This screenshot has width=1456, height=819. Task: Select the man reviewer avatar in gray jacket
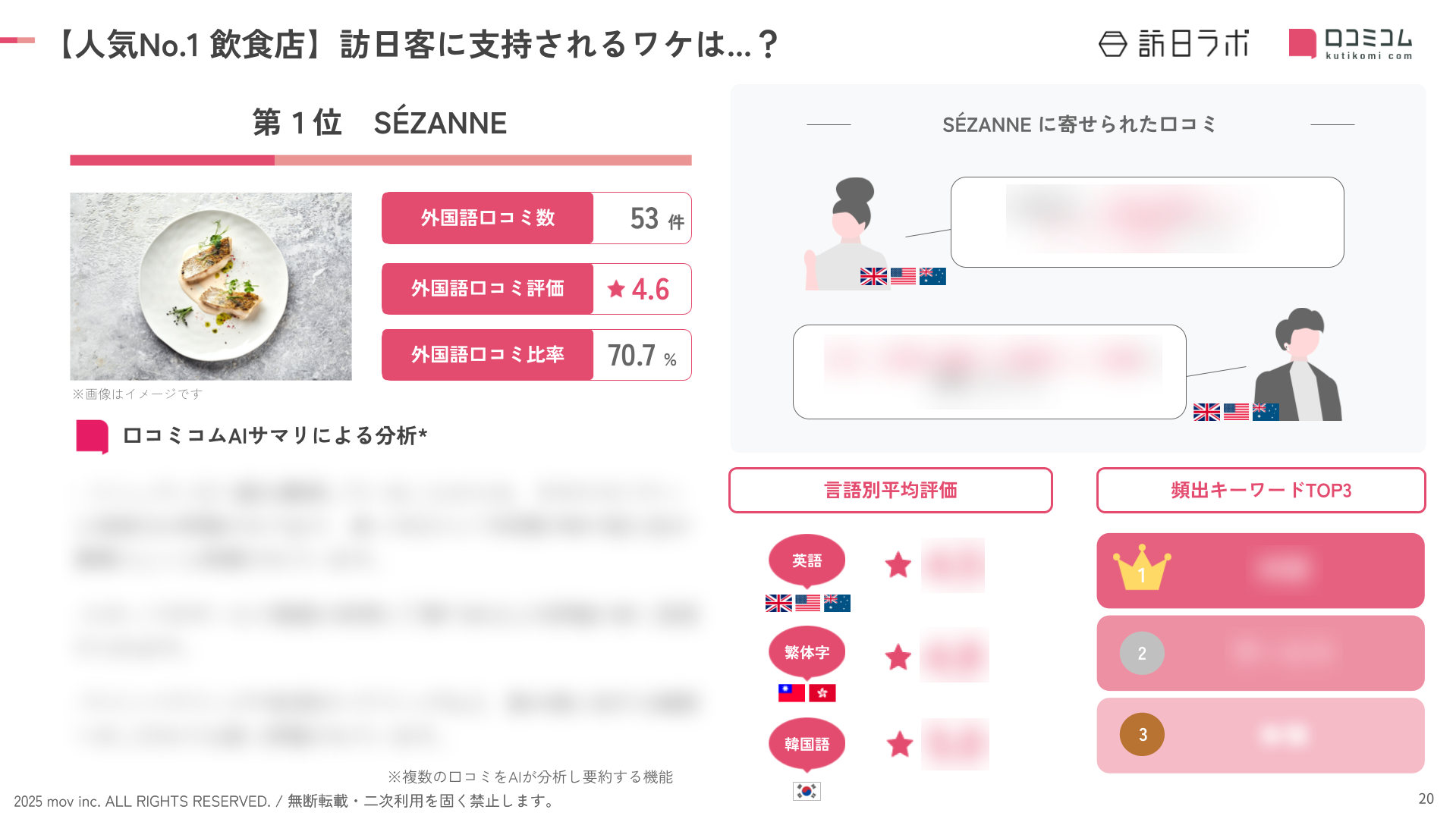pyautogui.click(x=1300, y=365)
